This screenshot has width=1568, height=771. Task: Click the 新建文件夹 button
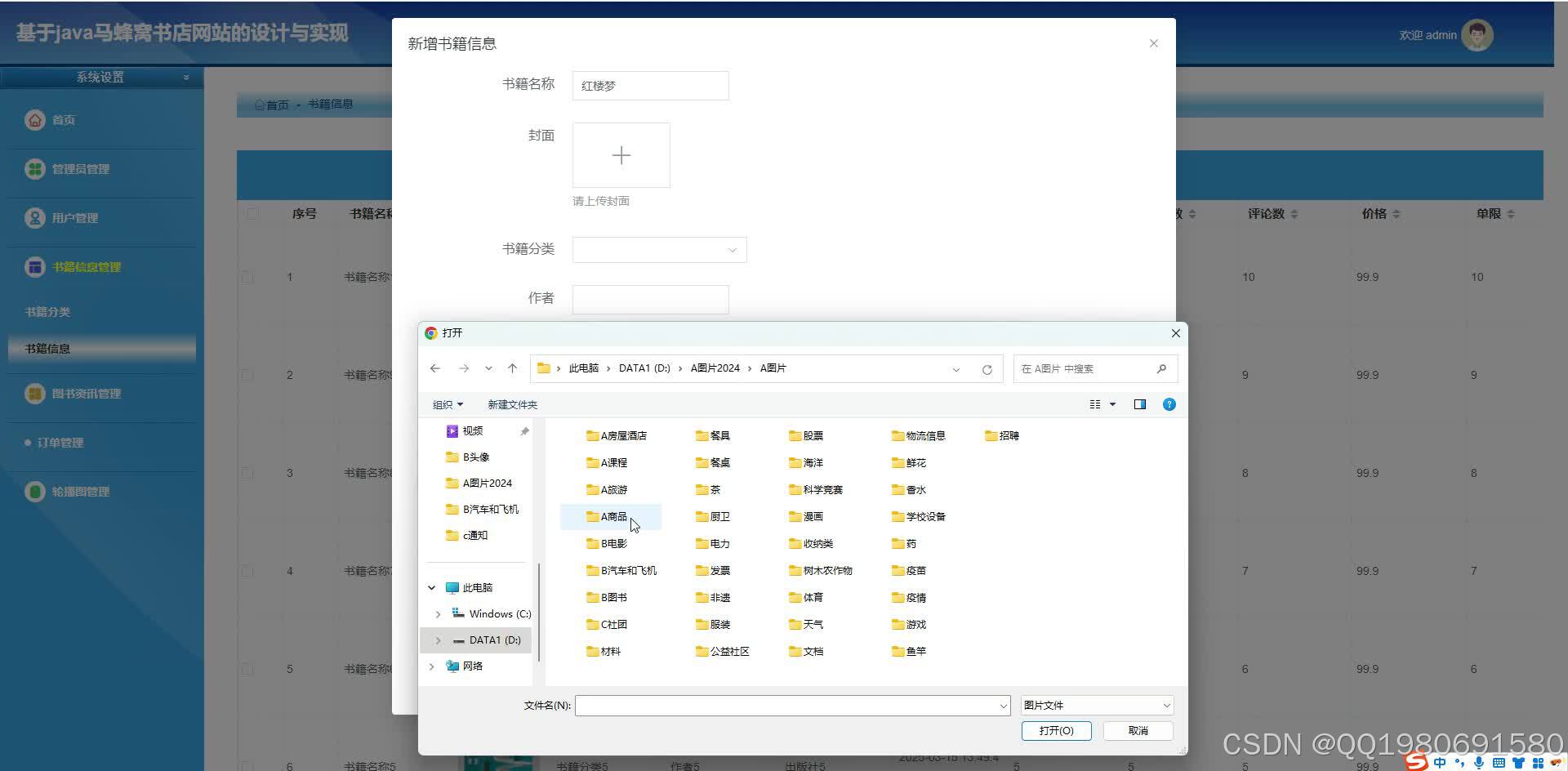pyautogui.click(x=512, y=403)
